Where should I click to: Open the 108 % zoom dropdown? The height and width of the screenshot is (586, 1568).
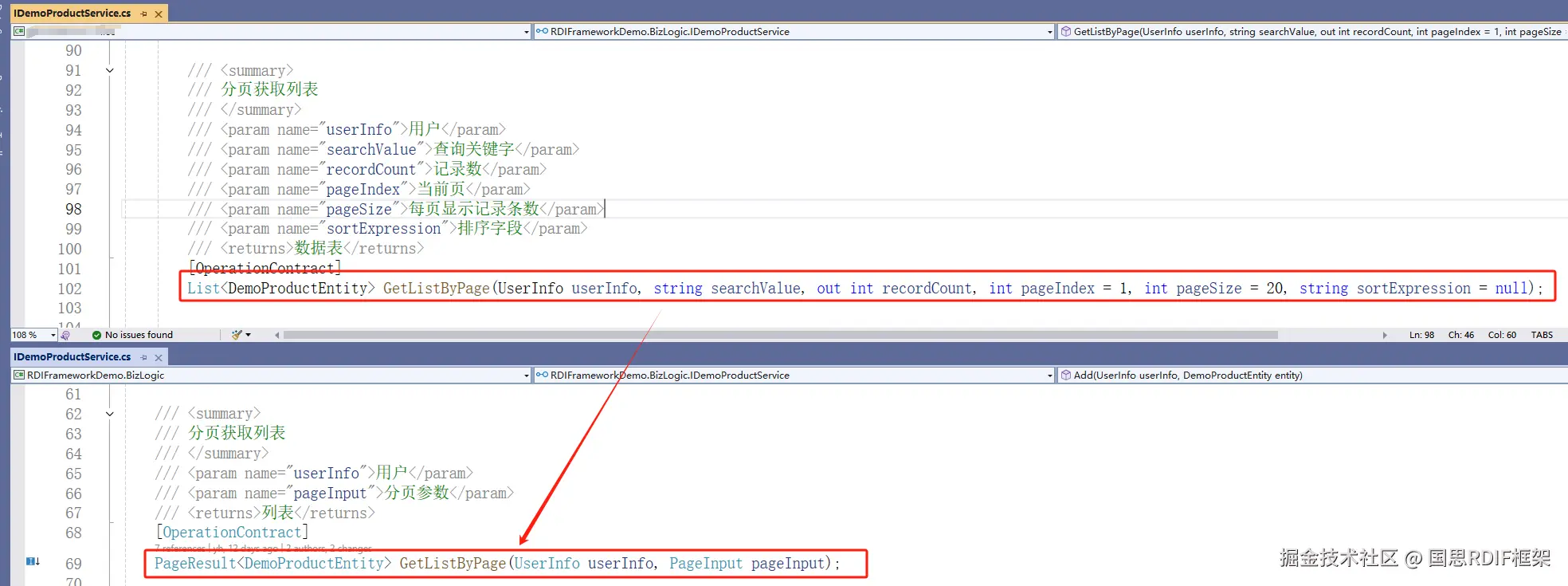33,335
